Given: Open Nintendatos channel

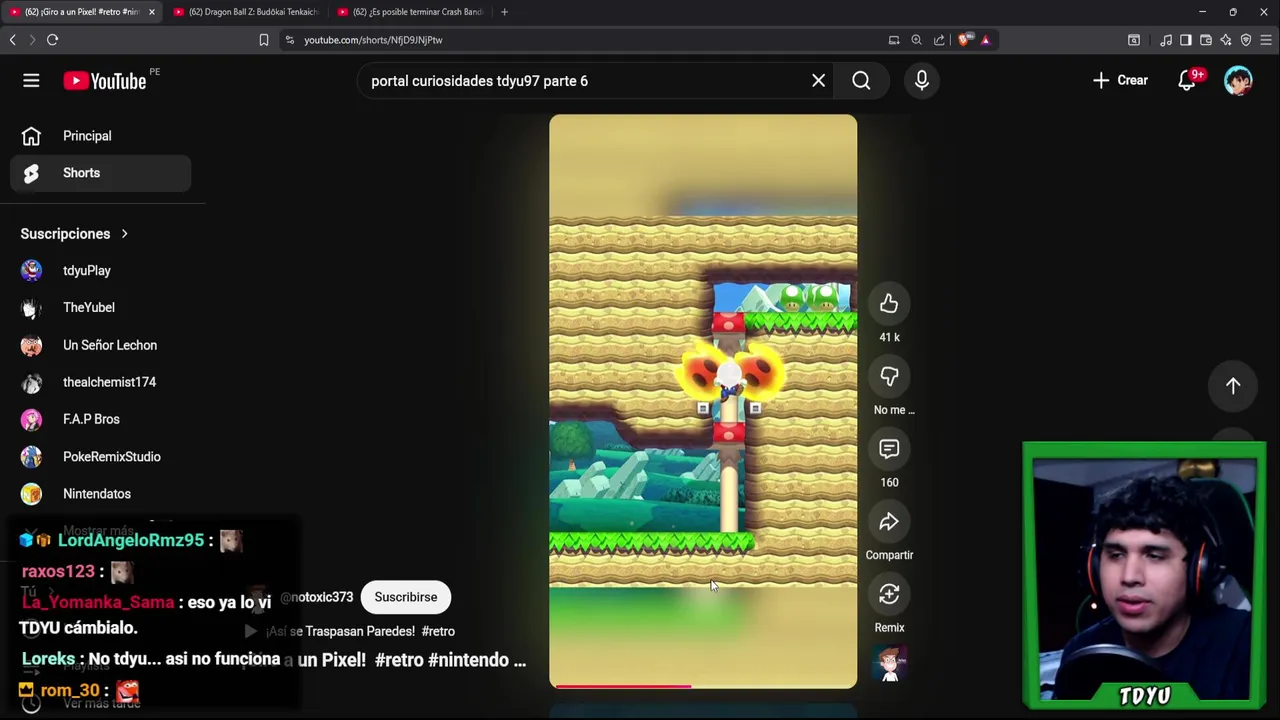Looking at the screenshot, I should coord(100,494).
